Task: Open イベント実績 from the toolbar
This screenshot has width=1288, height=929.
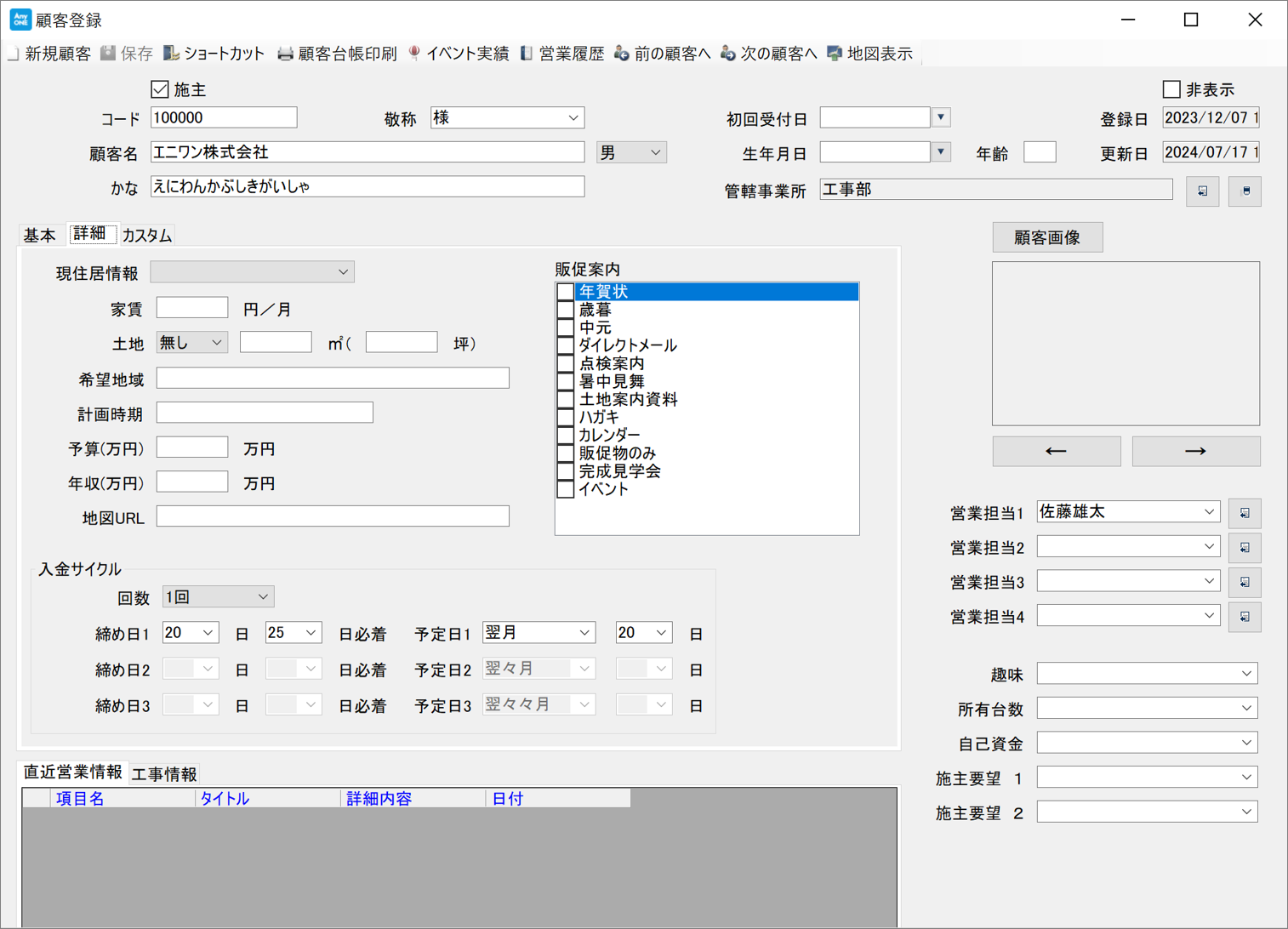Action: pyautogui.click(x=458, y=54)
